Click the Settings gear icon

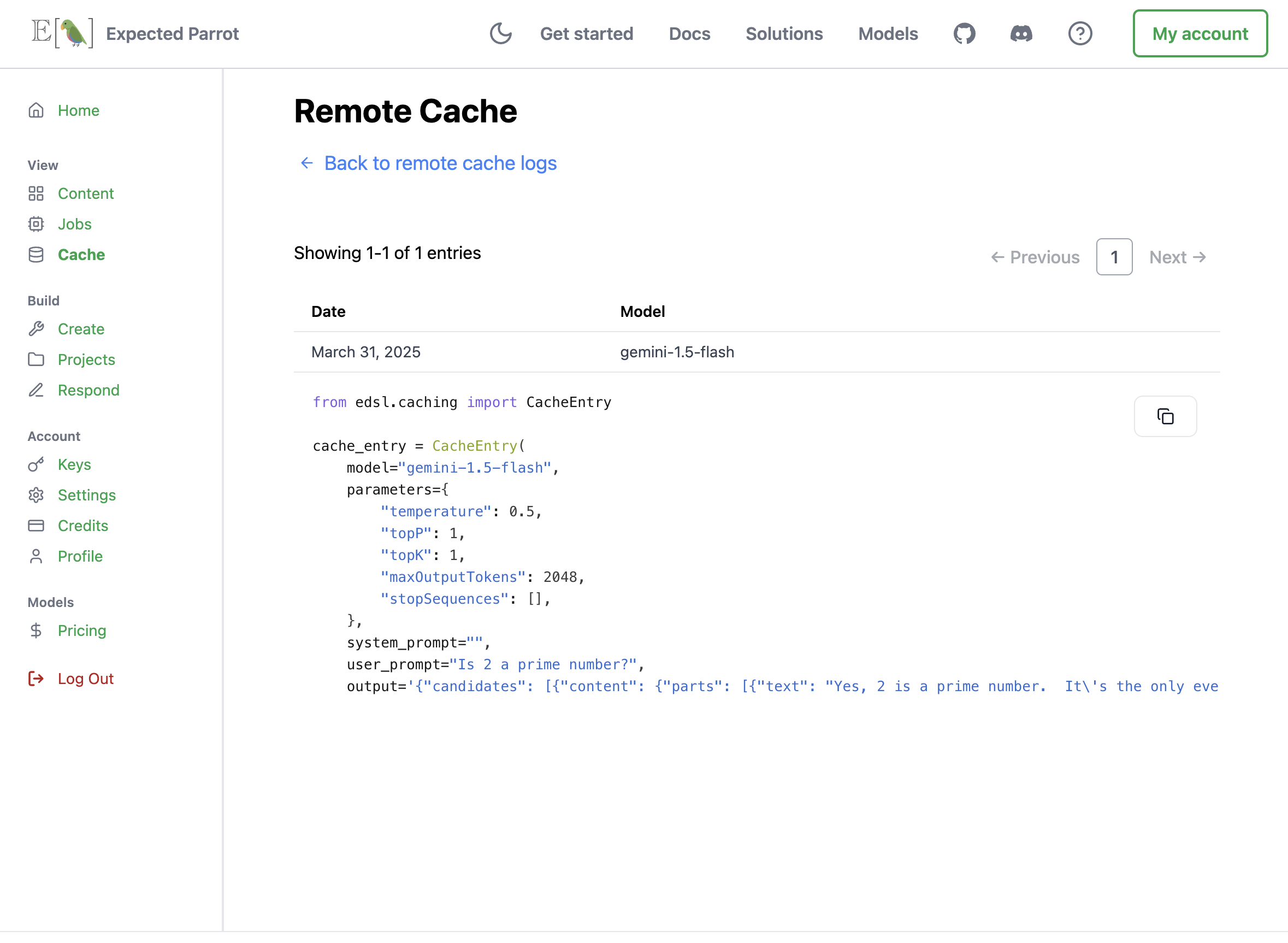pos(37,495)
